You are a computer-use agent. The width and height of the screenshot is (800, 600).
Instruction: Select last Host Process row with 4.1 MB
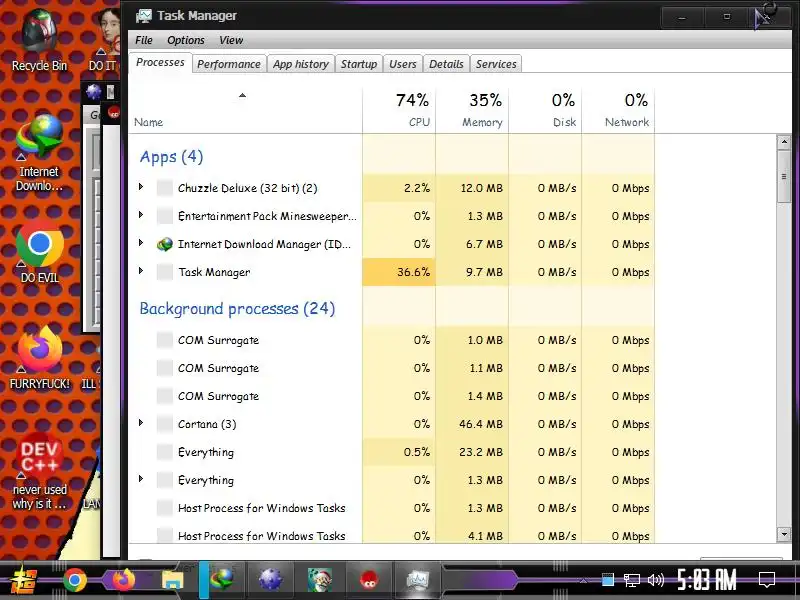coord(391,535)
